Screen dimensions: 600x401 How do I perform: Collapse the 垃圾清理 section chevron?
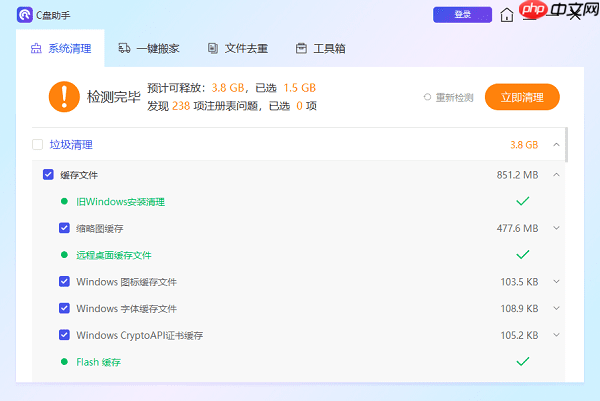556,145
